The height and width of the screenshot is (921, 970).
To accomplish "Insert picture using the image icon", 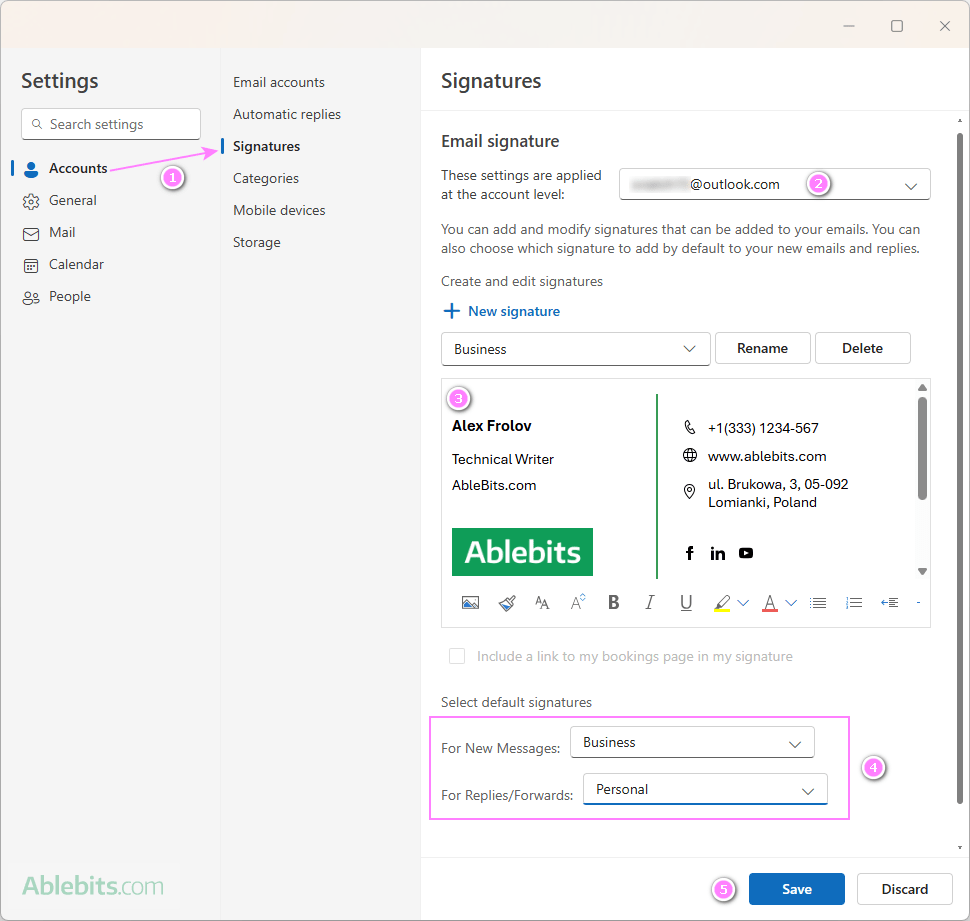I will [470, 602].
